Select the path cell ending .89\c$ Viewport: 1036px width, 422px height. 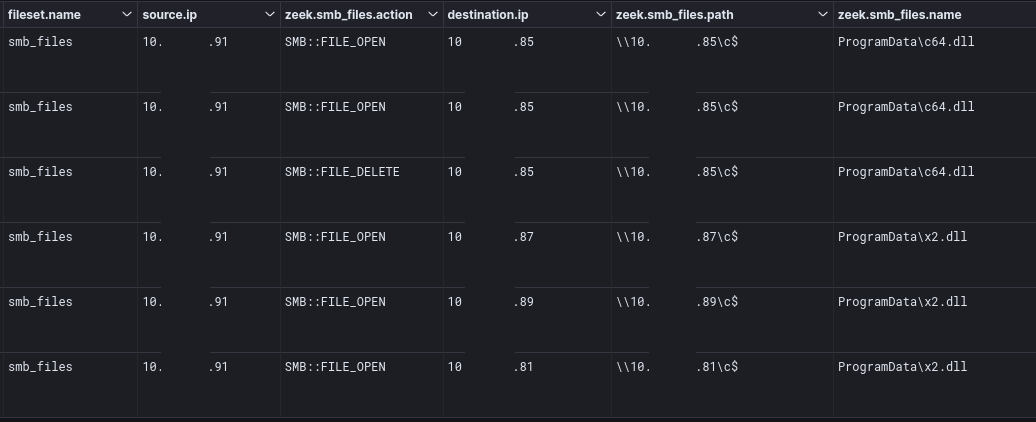pos(722,319)
